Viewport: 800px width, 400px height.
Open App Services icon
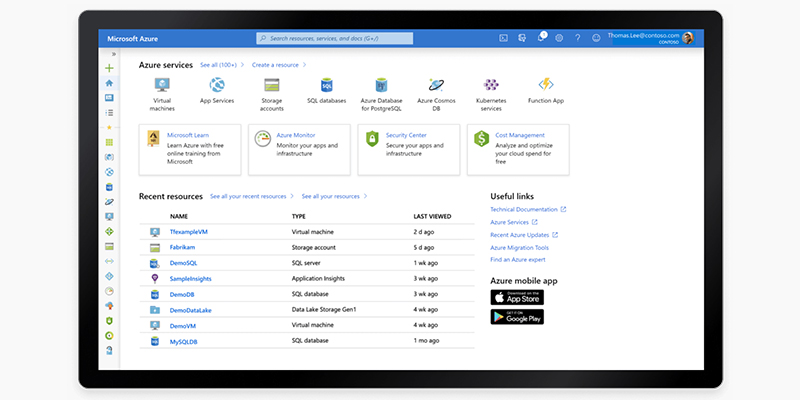pyautogui.click(x=217, y=85)
